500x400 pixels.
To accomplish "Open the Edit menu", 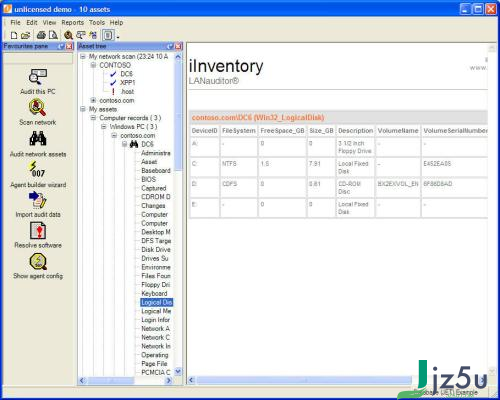I will [x=32, y=22].
